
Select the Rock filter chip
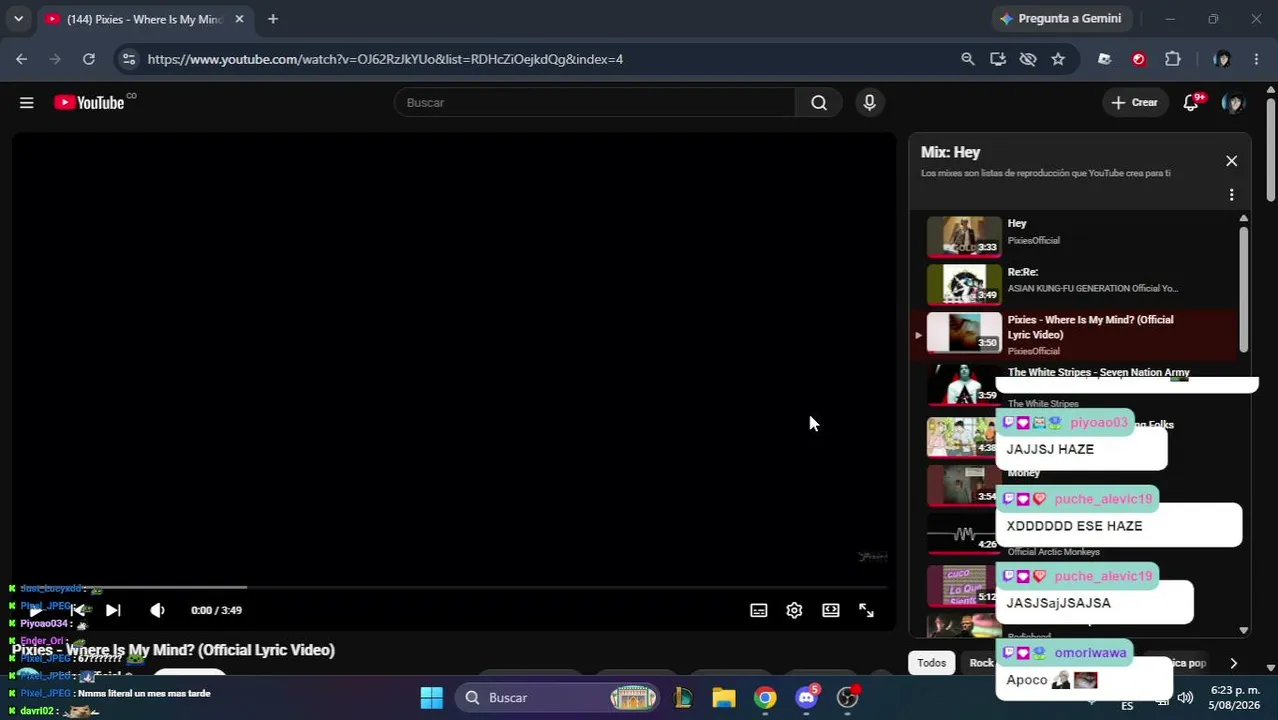[981, 663]
